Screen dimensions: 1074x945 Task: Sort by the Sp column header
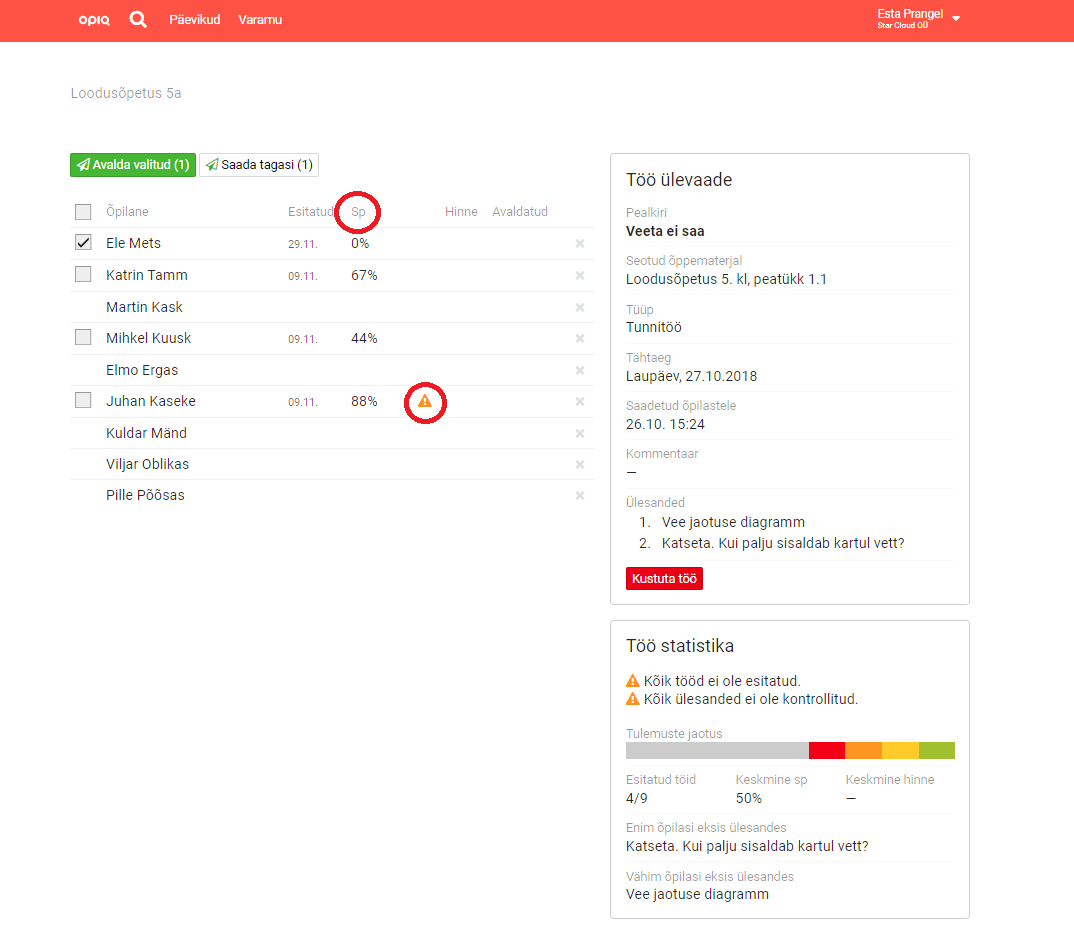pyautogui.click(x=358, y=212)
